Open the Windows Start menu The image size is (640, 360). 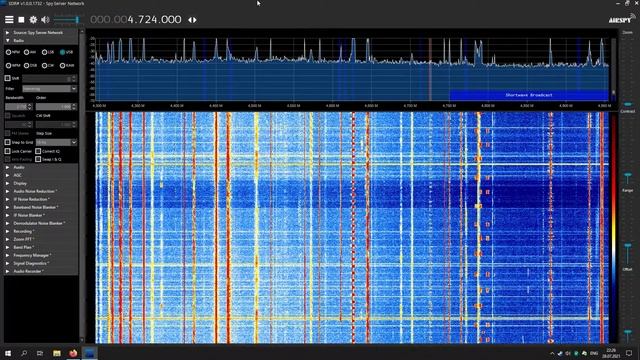pyautogui.click(x=7, y=353)
